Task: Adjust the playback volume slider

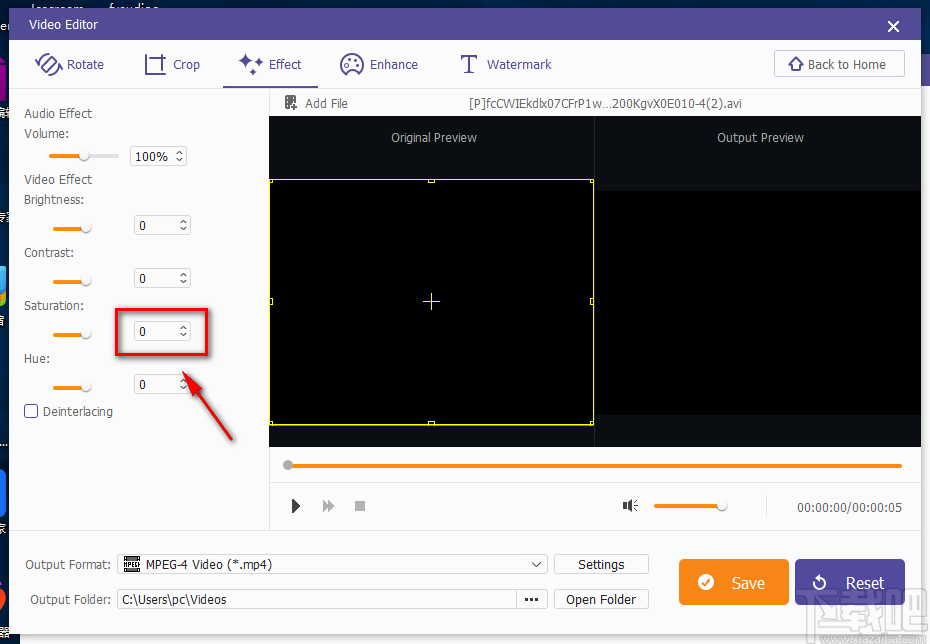Action: [x=690, y=506]
